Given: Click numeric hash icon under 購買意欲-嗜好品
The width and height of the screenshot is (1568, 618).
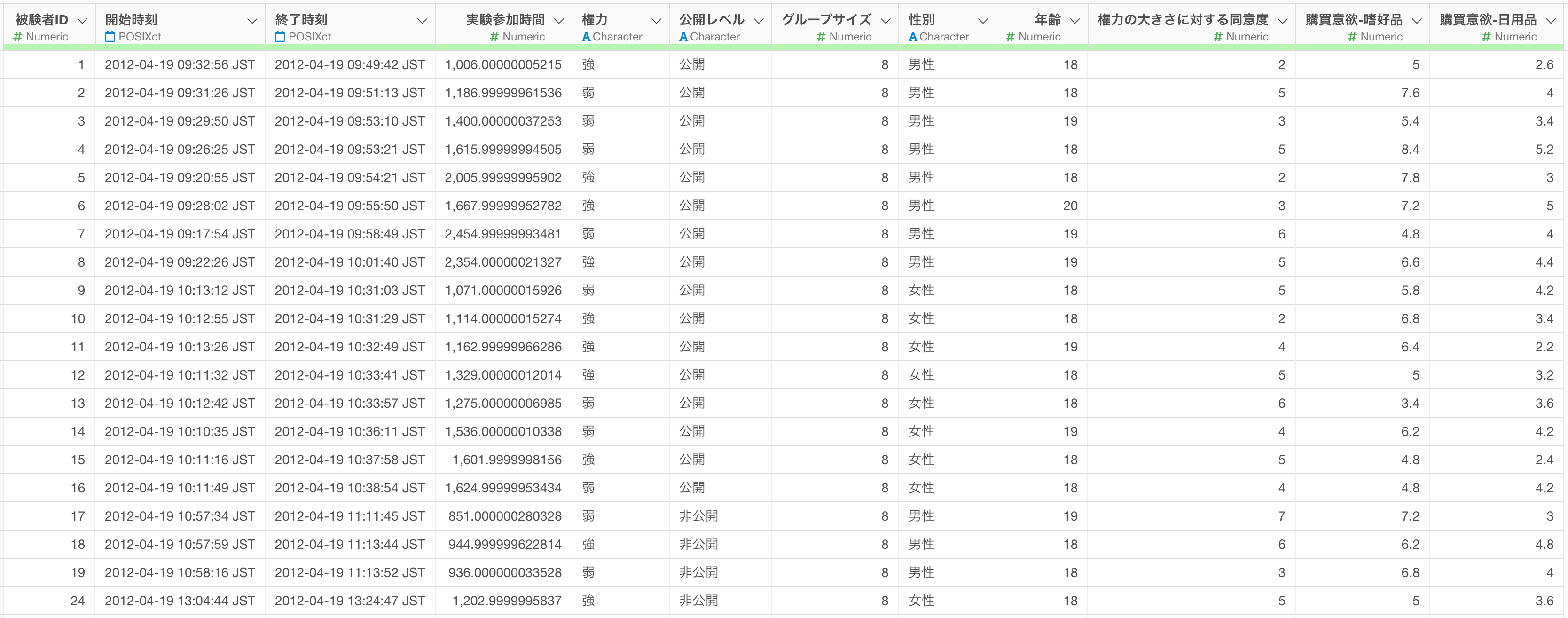Looking at the screenshot, I should [x=1352, y=37].
